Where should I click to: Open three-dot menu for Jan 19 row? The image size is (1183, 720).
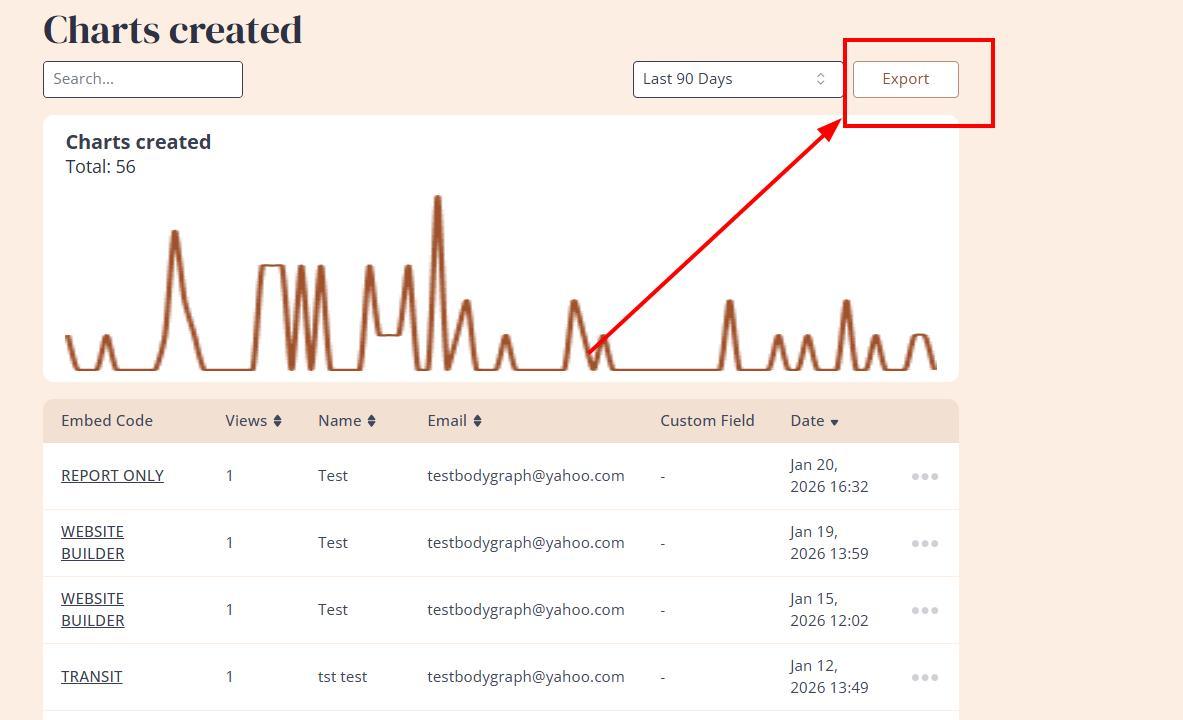[x=924, y=543]
